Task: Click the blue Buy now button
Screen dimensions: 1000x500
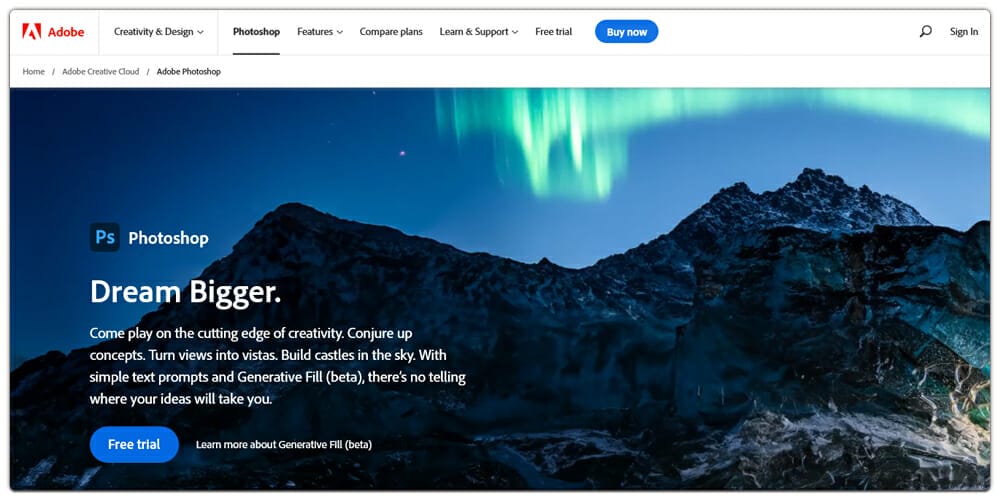Action: [x=626, y=32]
